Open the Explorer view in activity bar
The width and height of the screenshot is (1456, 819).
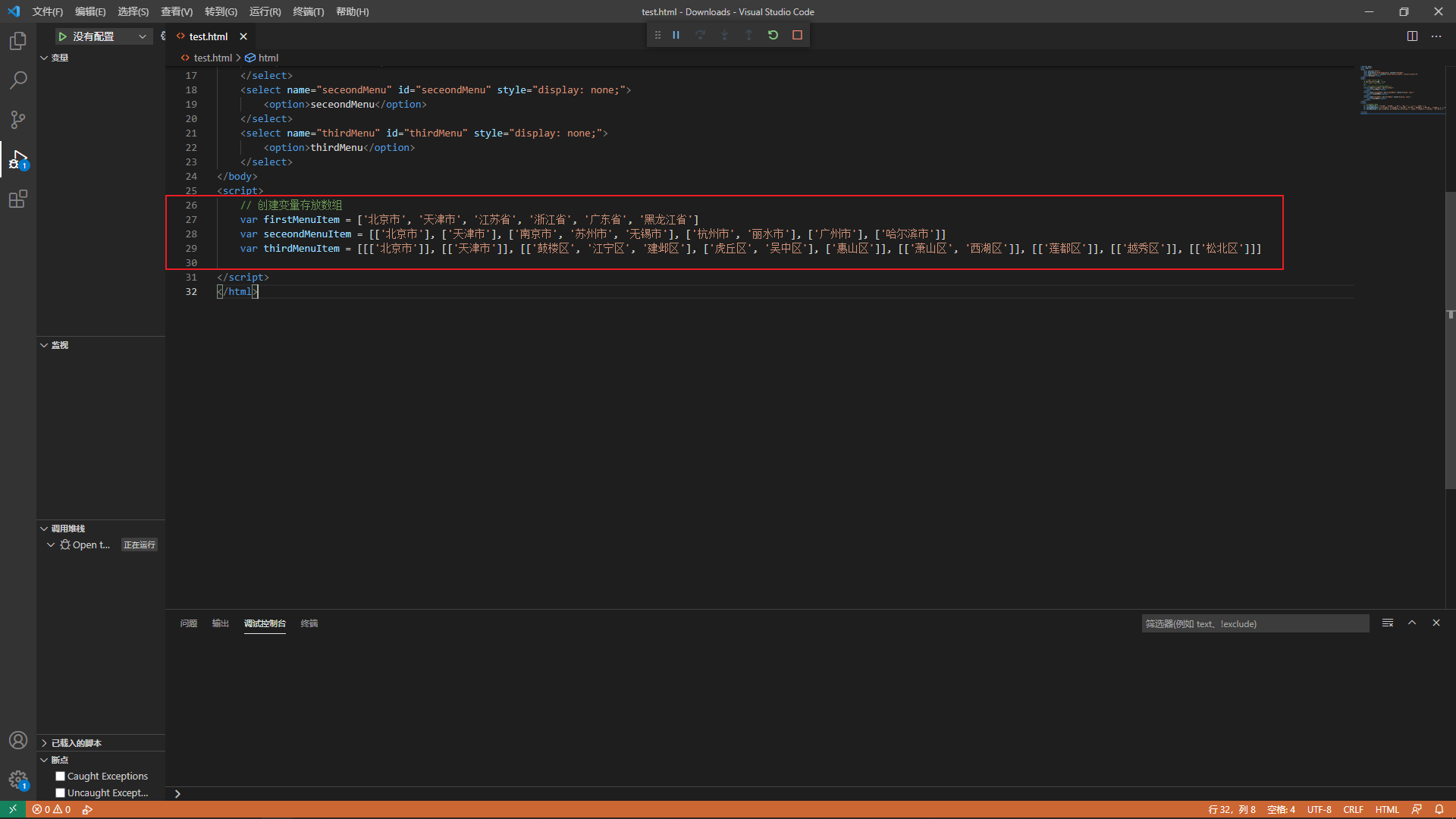(x=18, y=41)
